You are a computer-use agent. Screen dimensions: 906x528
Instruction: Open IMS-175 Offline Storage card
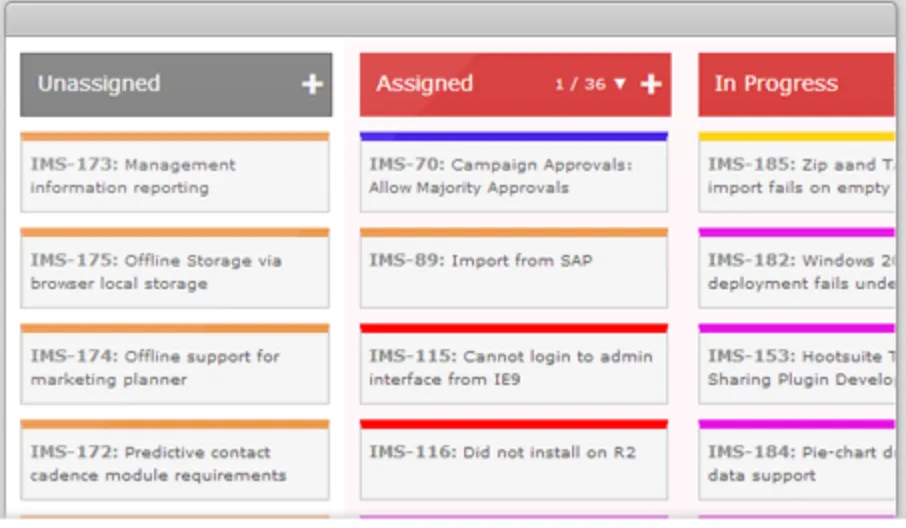174,272
